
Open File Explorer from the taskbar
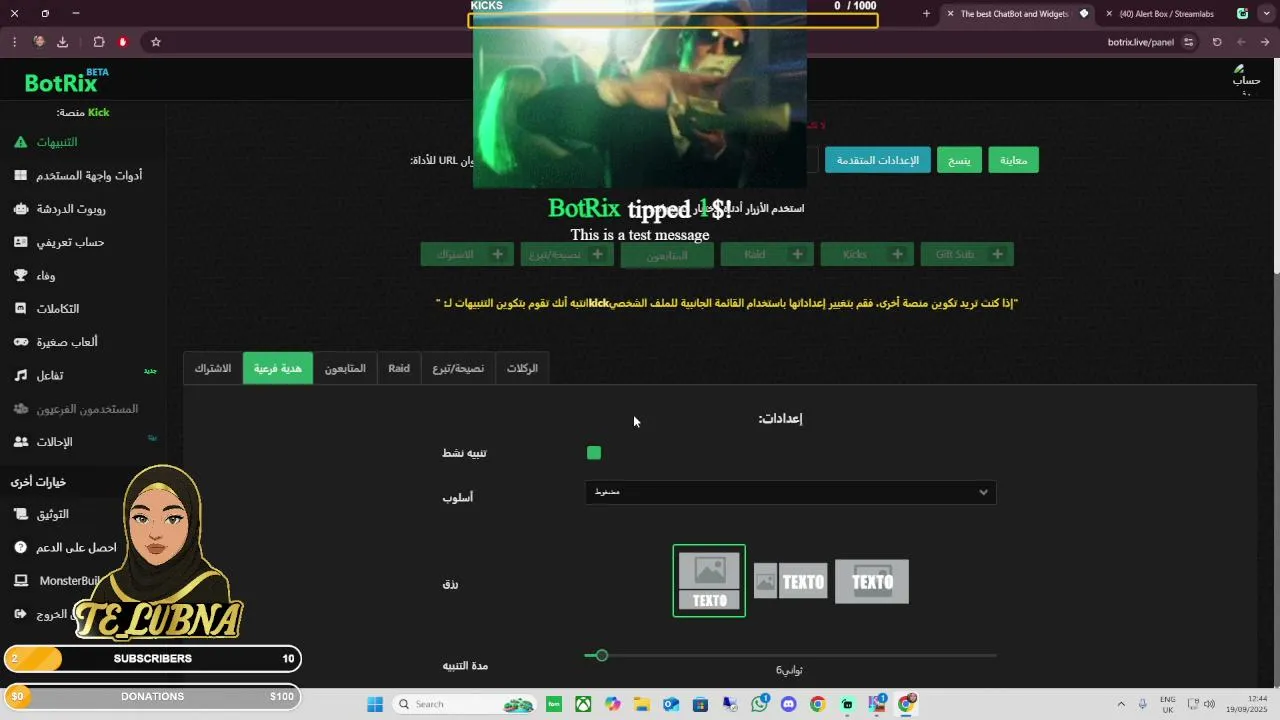(642, 704)
